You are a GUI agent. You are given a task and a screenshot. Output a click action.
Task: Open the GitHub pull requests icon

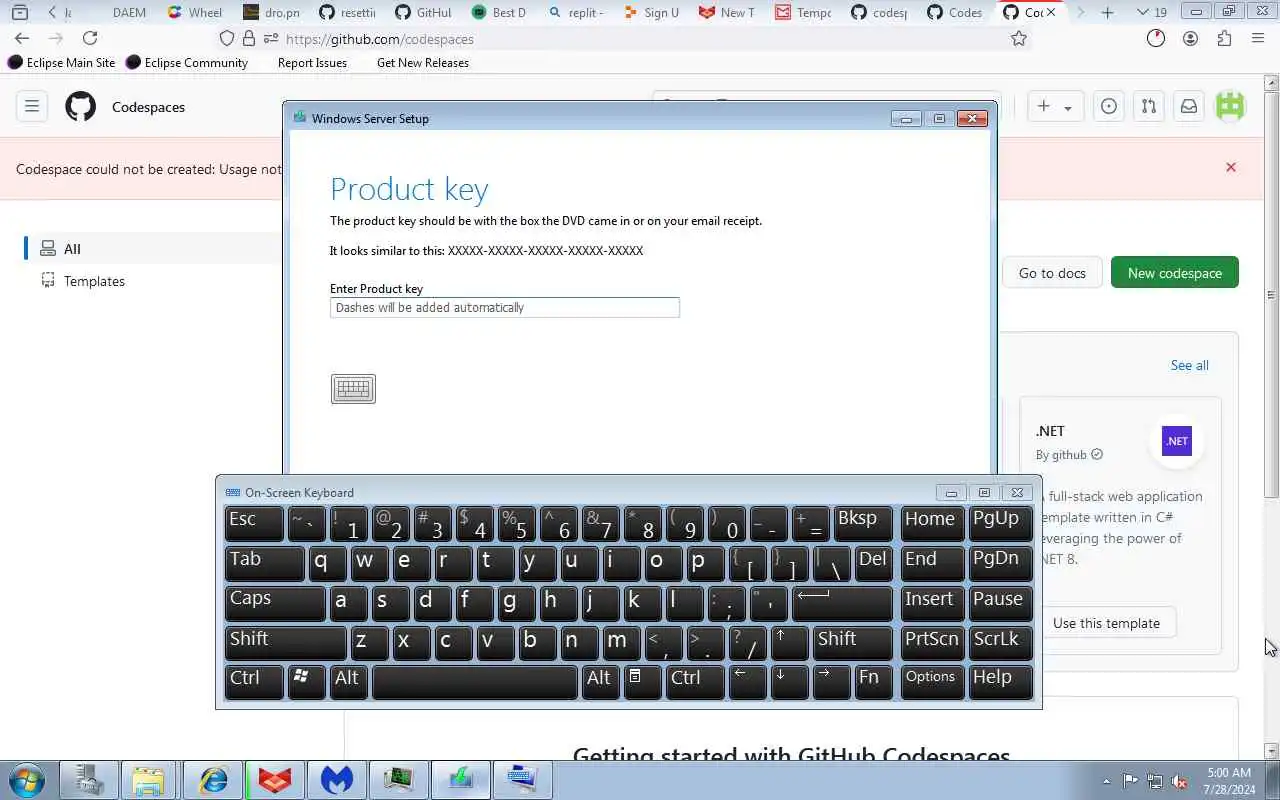tap(1149, 106)
